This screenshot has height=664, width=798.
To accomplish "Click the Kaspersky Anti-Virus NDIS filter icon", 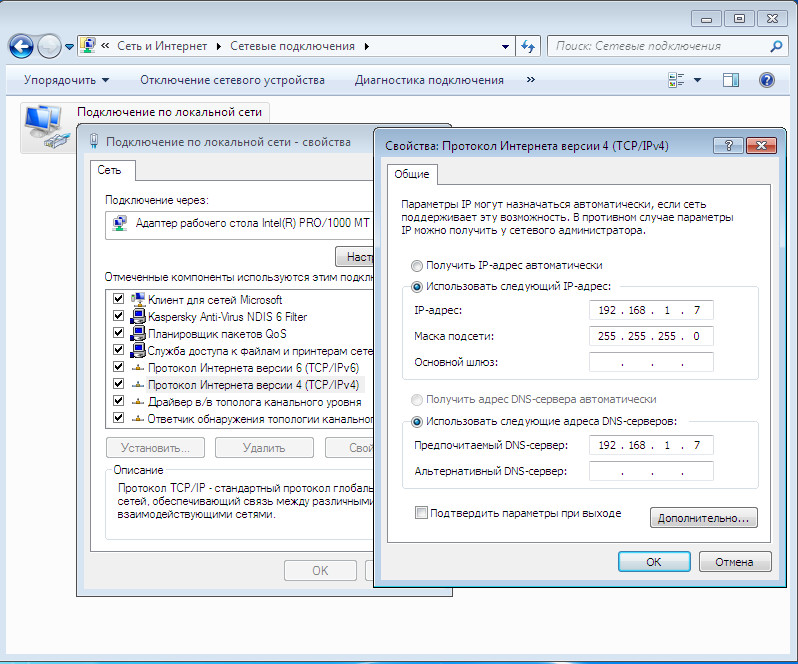I will 138,316.
